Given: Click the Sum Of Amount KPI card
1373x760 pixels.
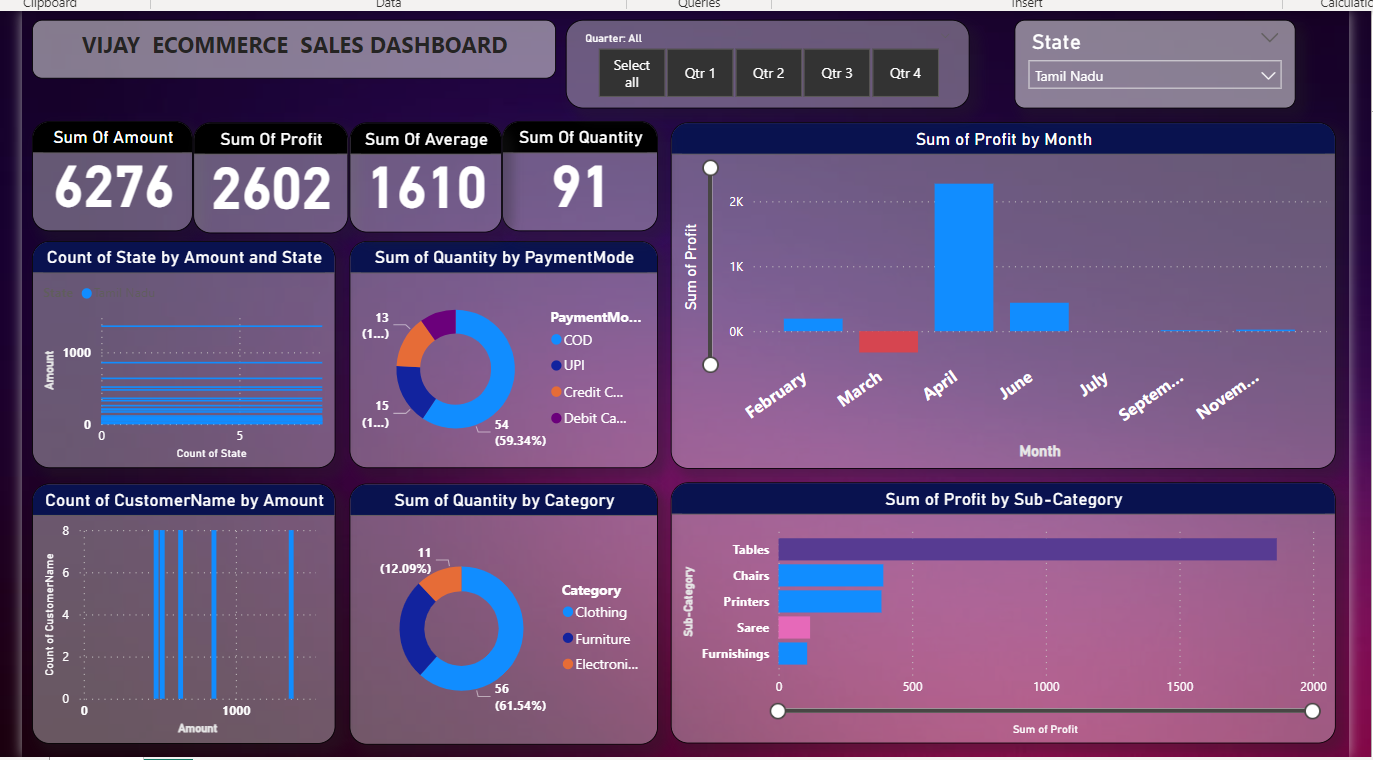Looking at the screenshot, I should click(112, 177).
